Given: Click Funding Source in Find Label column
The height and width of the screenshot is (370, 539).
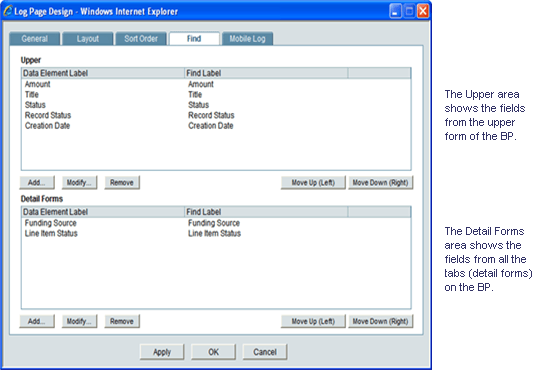Looking at the screenshot, I should (x=214, y=223).
